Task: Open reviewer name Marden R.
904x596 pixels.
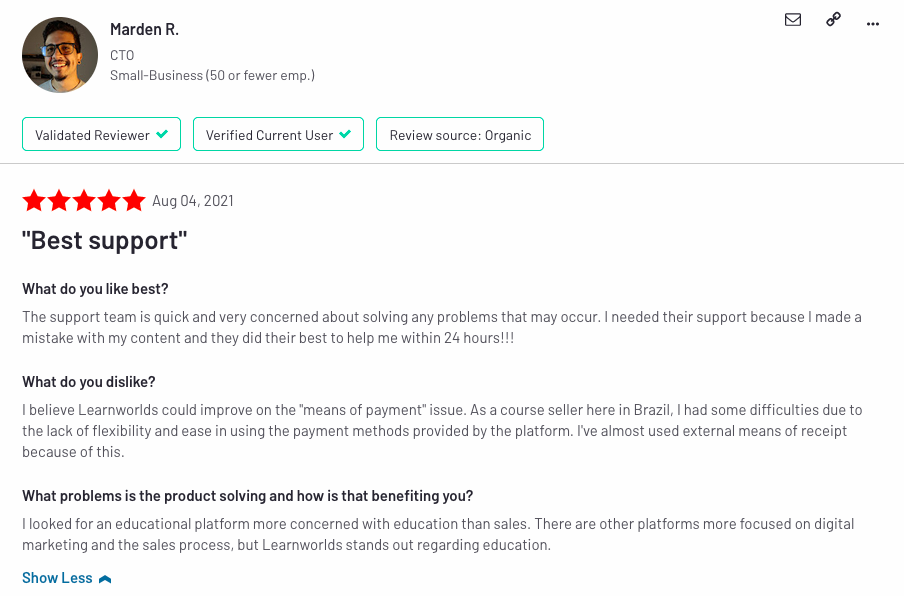Action: [x=144, y=29]
